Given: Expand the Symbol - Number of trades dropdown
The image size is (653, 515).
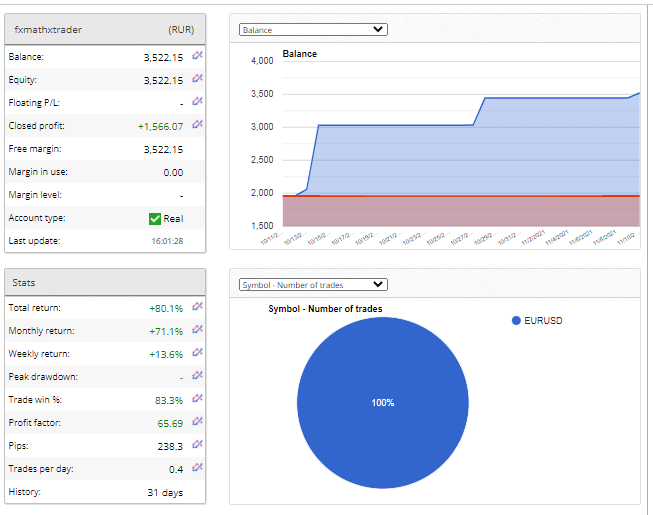Looking at the screenshot, I should click(313, 285).
